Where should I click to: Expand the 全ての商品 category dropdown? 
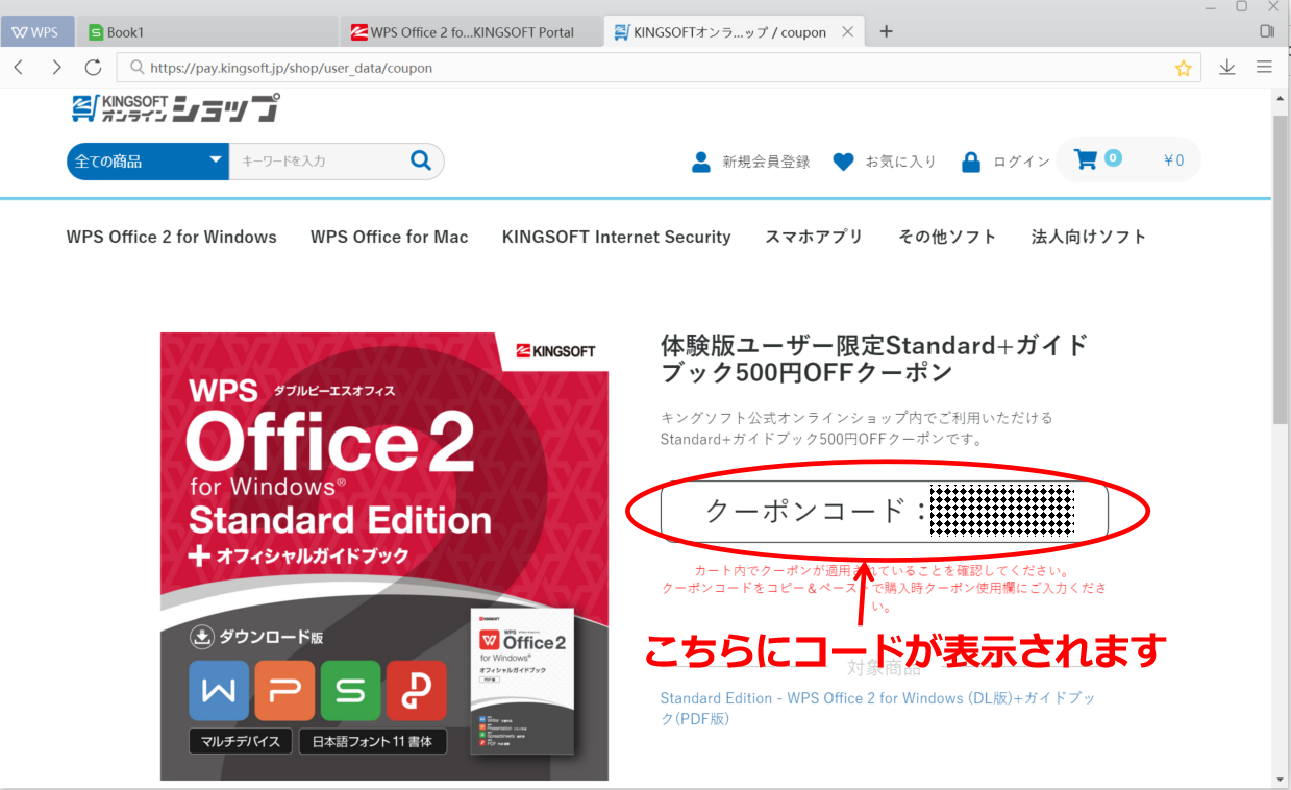(148, 161)
